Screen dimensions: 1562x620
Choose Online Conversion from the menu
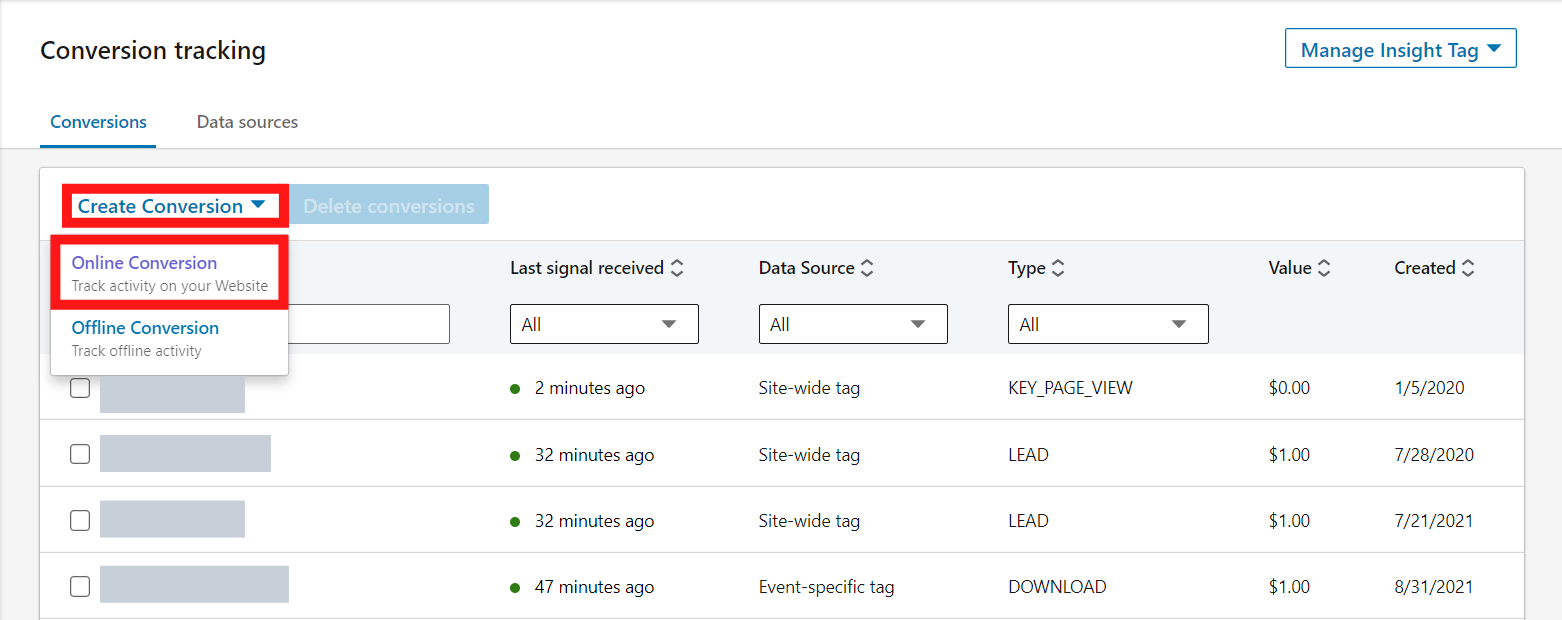point(170,273)
